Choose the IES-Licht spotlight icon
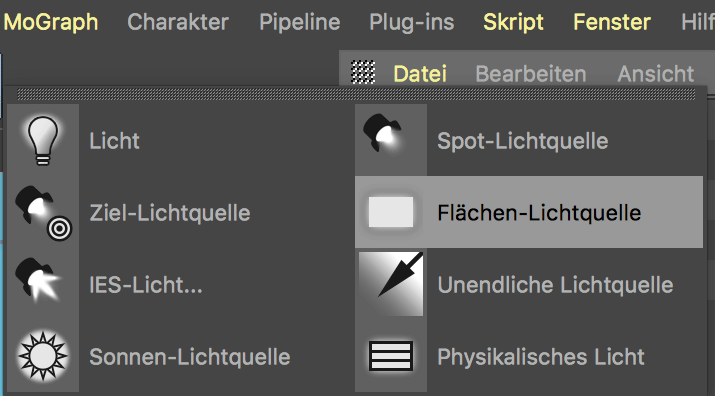Screen dimensions: 715x396 (x=38, y=280)
